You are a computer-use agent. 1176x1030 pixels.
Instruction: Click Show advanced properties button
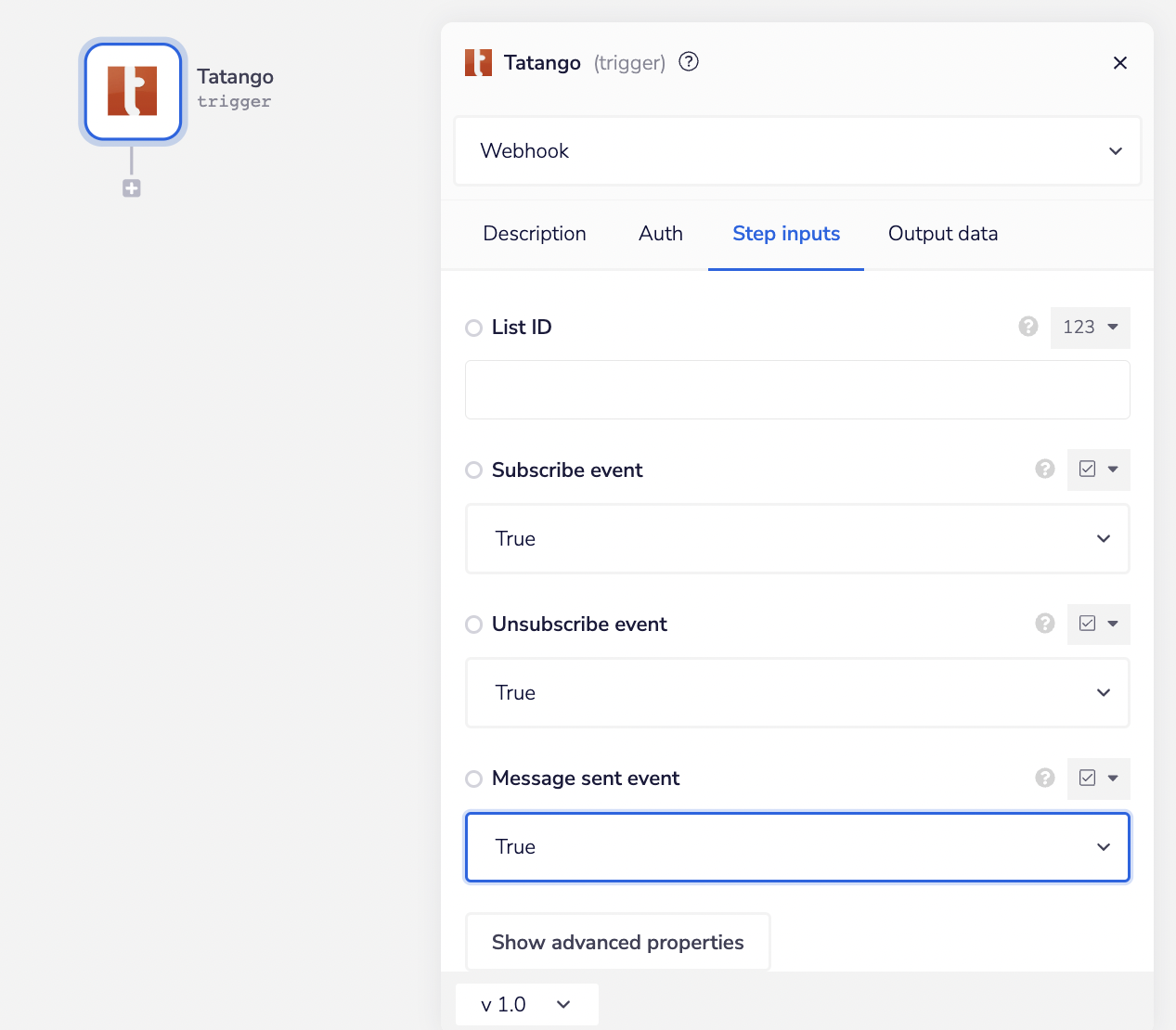pyautogui.click(x=617, y=943)
